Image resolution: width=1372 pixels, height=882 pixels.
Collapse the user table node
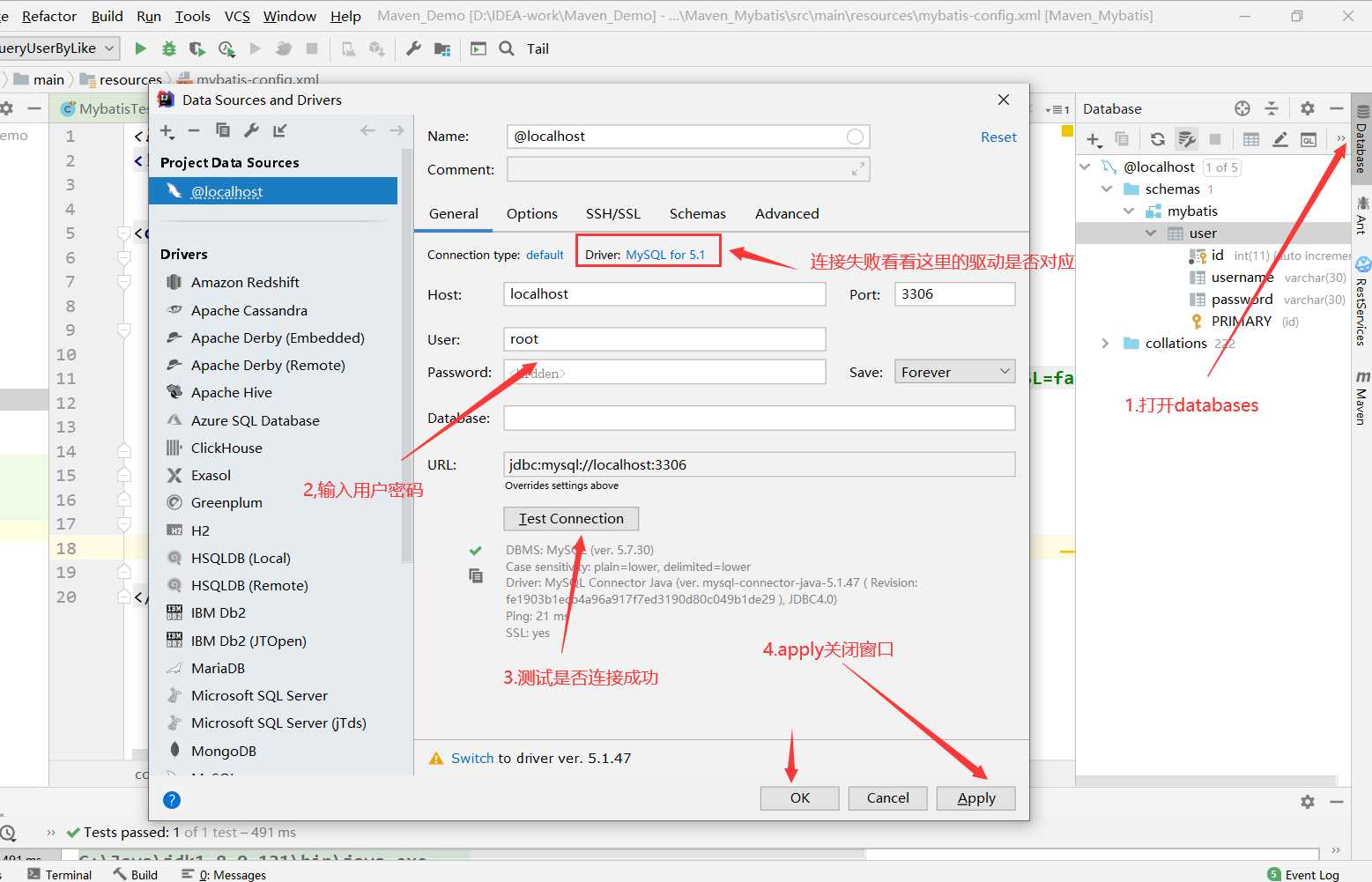coord(1151,233)
